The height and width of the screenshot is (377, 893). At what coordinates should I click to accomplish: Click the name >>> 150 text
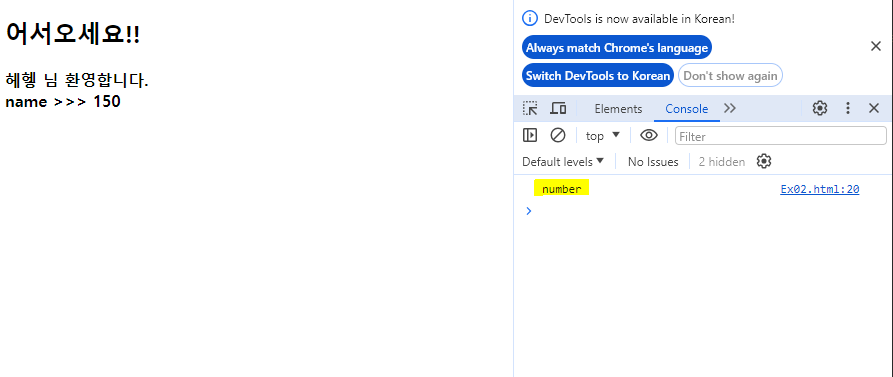63,102
